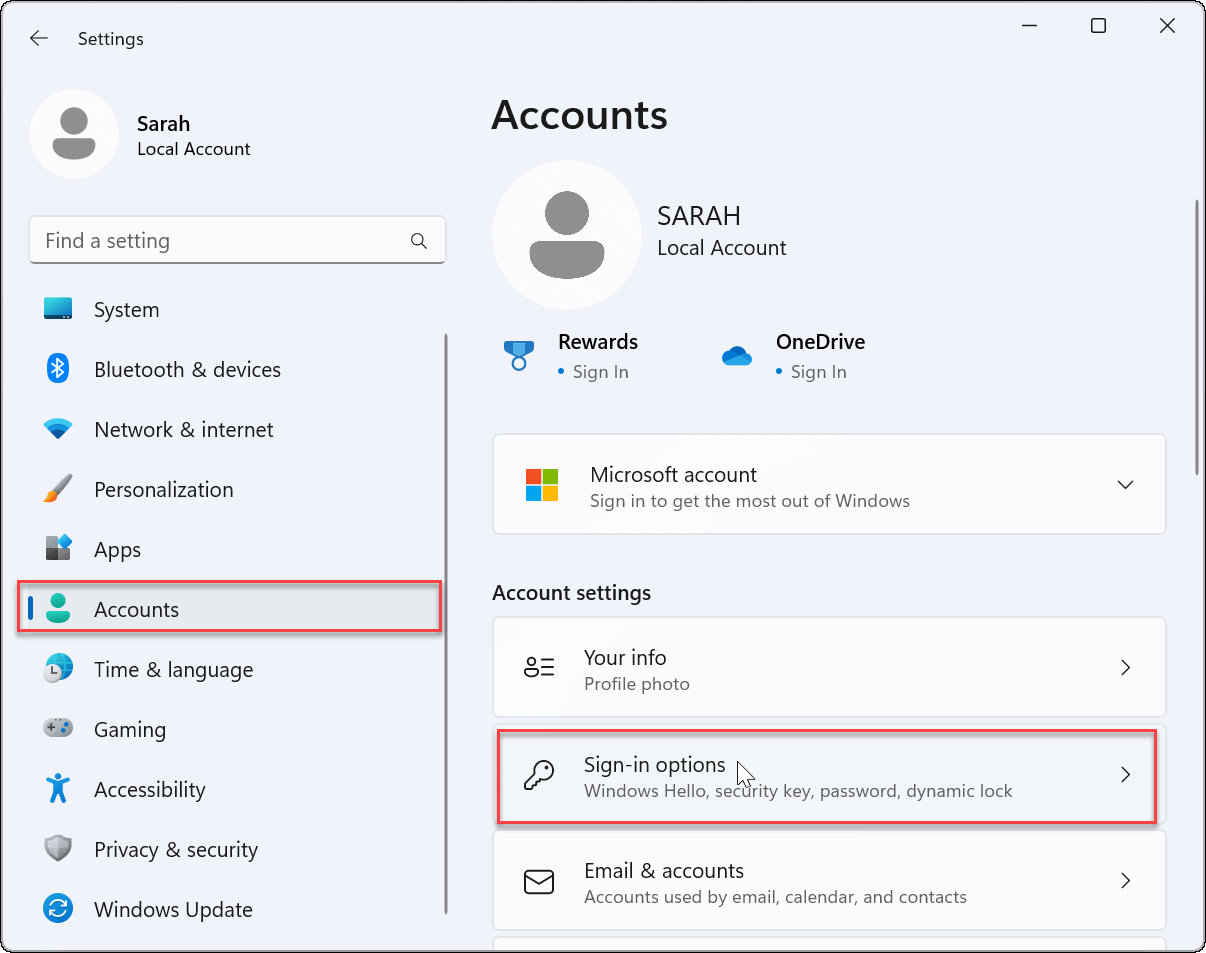Click the Accessibility person icon
The width and height of the screenshot is (1206, 953).
pyautogui.click(x=58, y=789)
